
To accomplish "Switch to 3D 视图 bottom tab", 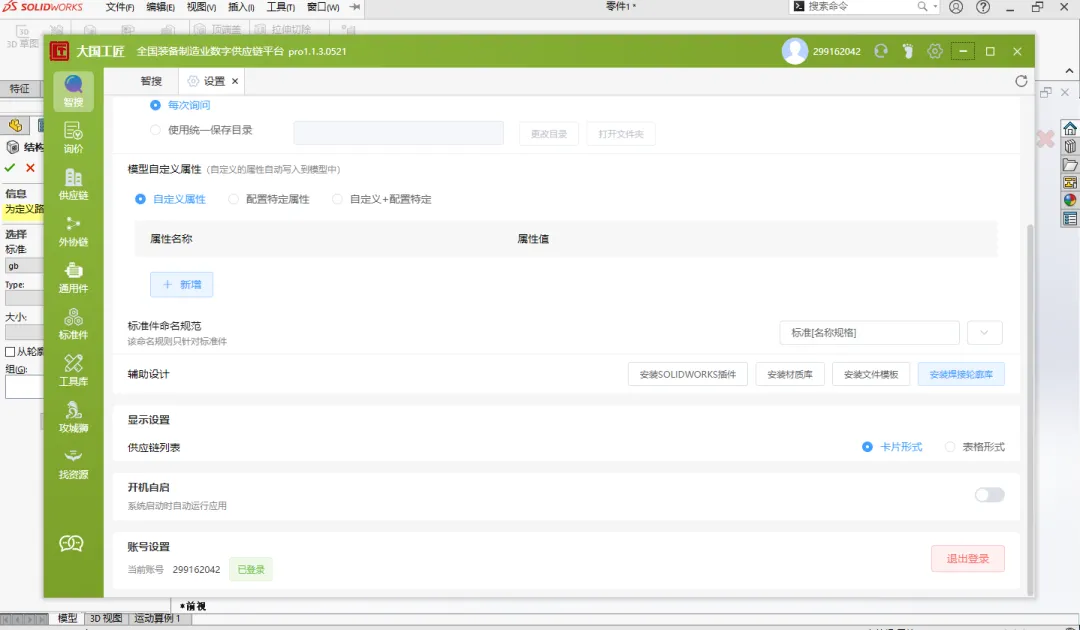I will [x=106, y=618].
